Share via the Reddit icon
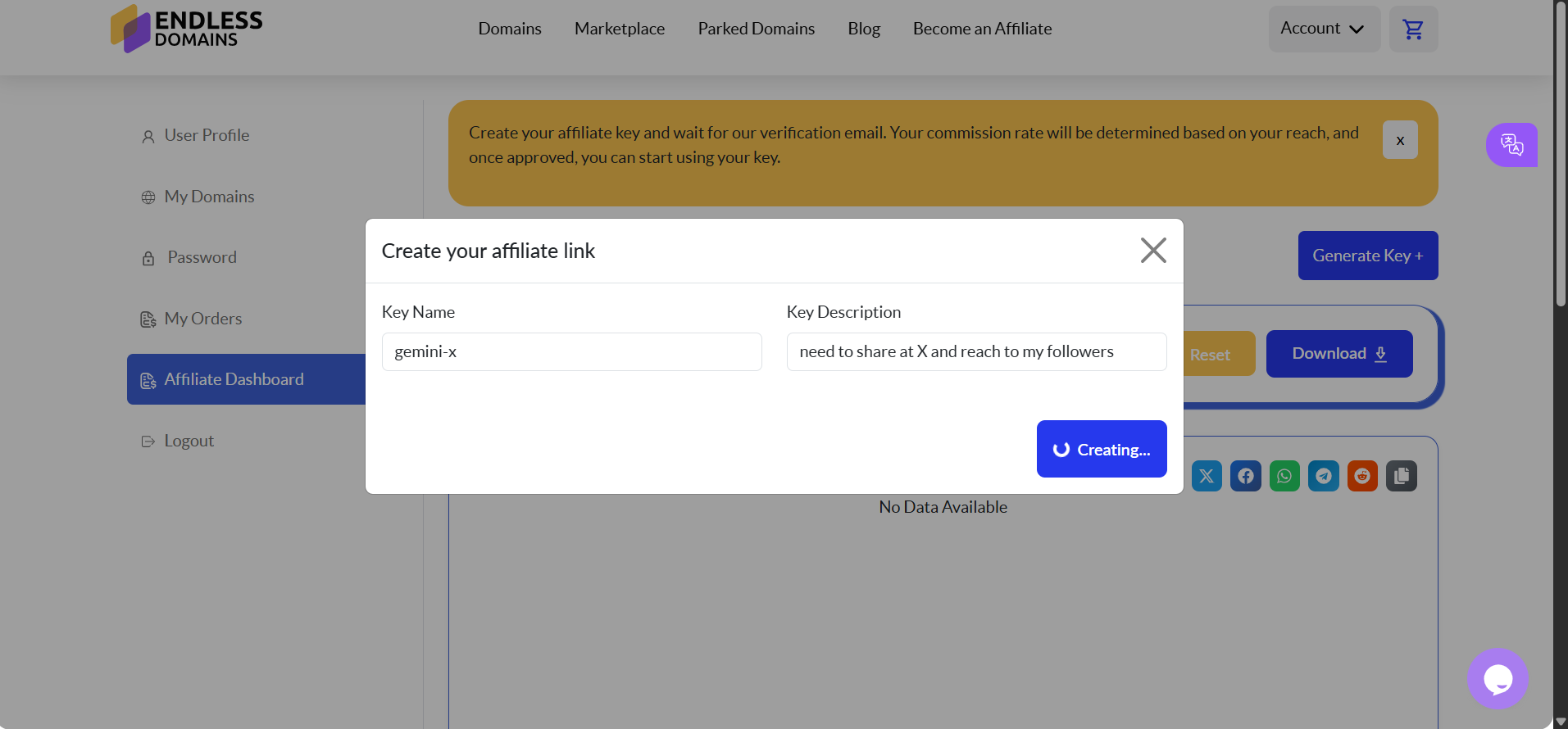This screenshot has width=1568, height=729. click(1362, 476)
